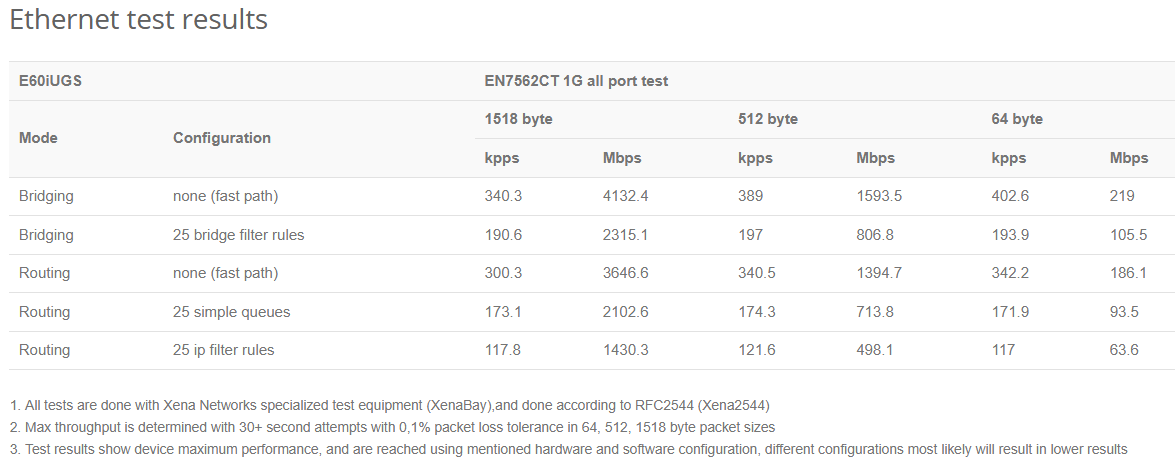Click the 1593.5 Mbps cell
Image resolution: width=1175 pixels, height=473 pixels.
880,196
